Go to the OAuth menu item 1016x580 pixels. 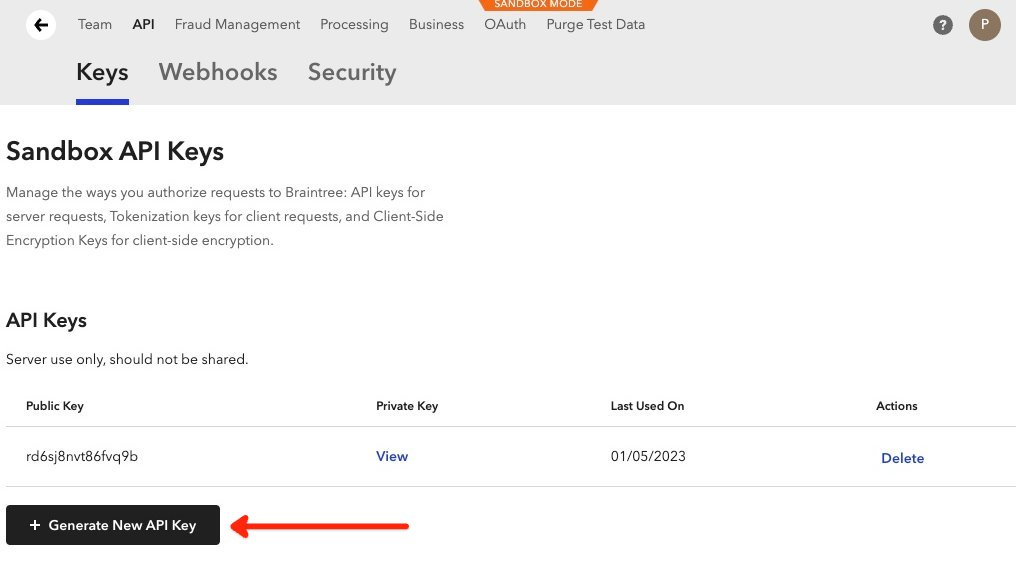505,25
